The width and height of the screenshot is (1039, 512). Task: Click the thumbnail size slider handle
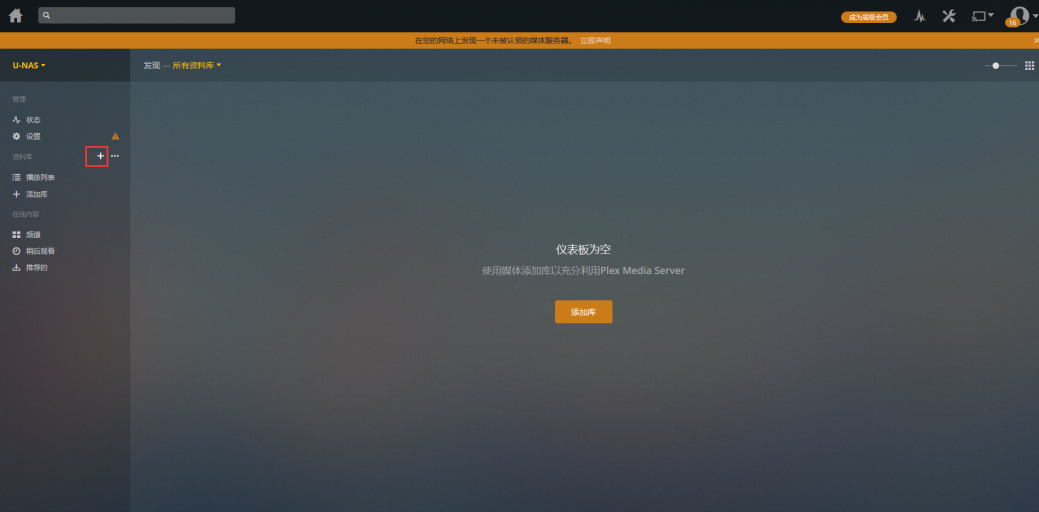pos(996,65)
